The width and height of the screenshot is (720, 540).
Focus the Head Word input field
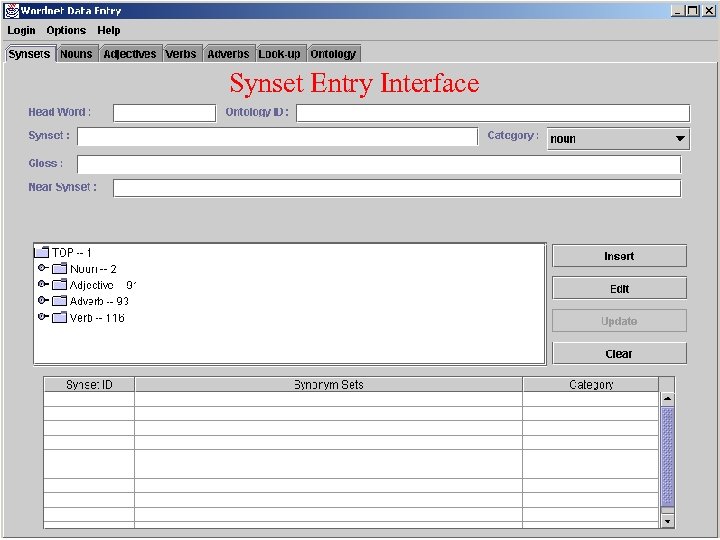pyautogui.click(x=164, y=113)
